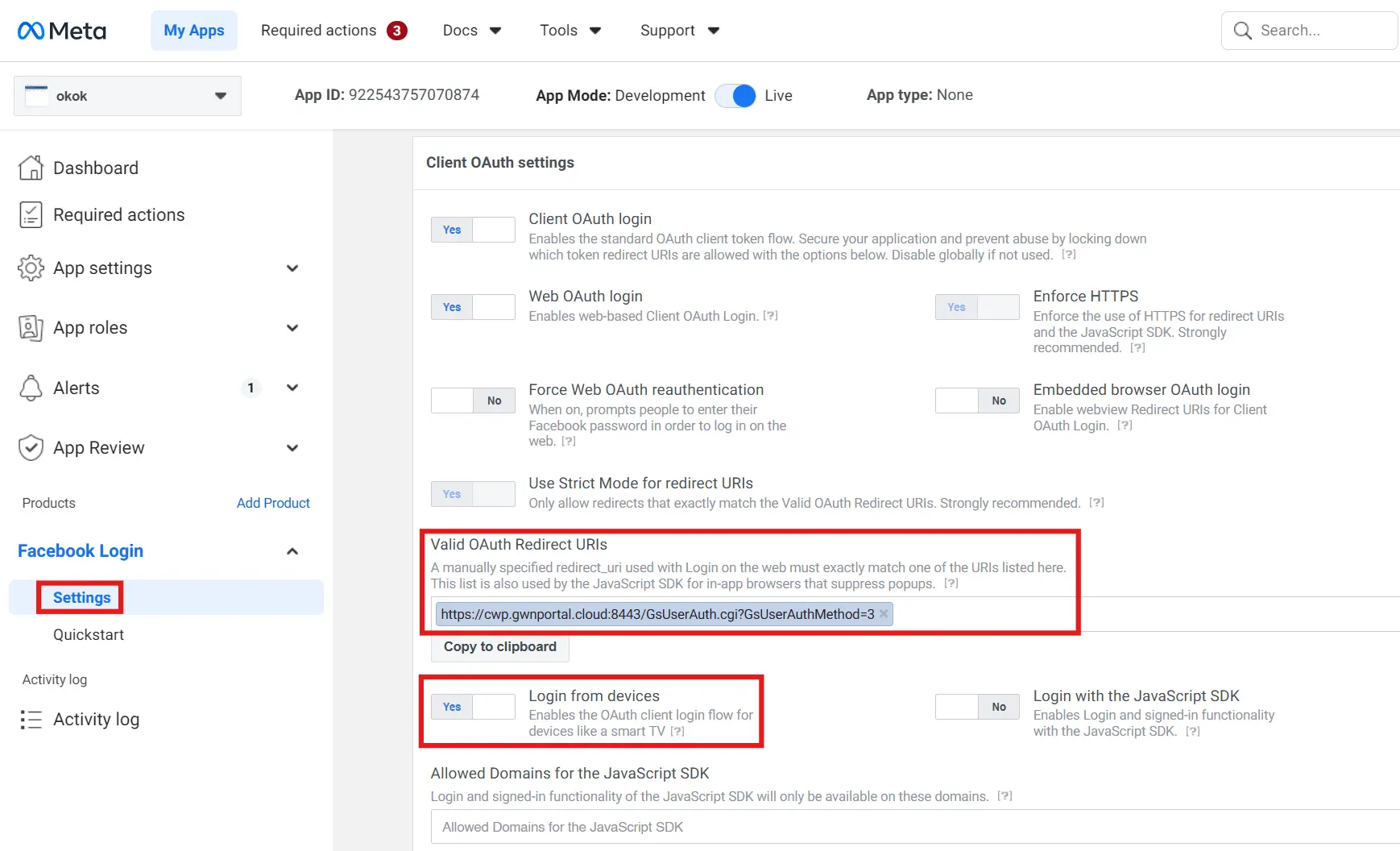The width and height of the screenshot is (1400, 851).
Task: Toggle Embedded browser OAuth login switch
Action: pos(977,401)
